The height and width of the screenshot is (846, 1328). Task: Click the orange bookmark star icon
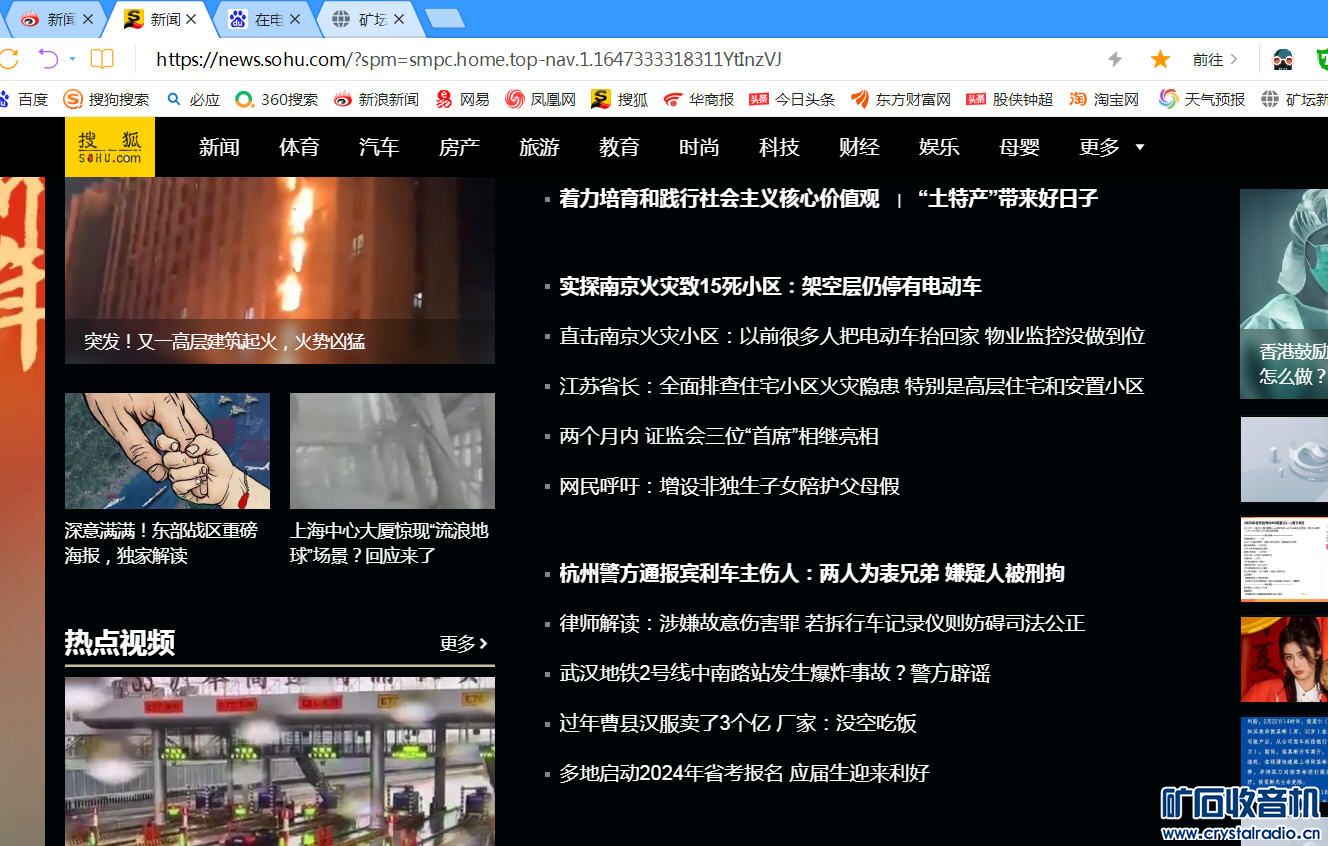coord(1160,59)
